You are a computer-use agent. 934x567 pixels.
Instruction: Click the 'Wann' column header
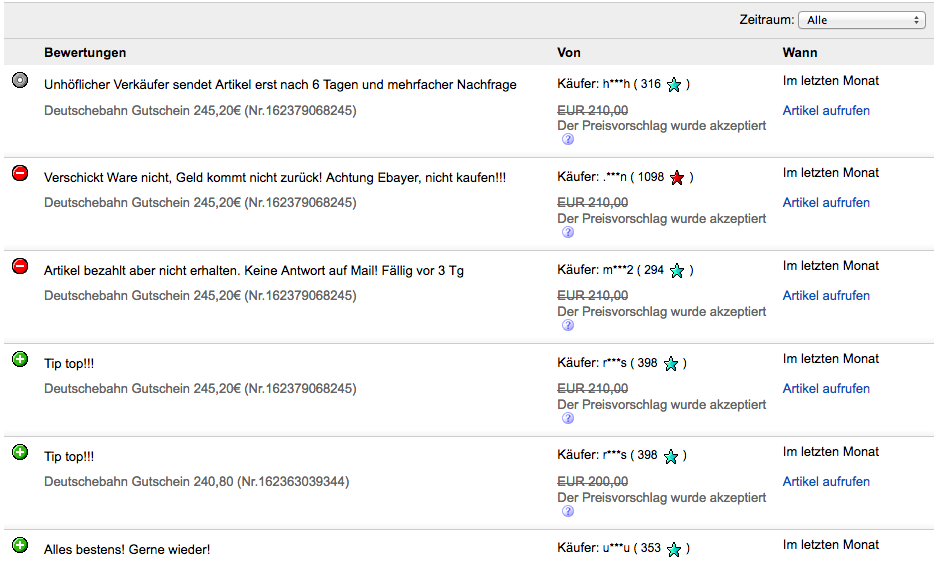[x=800, y=52]
